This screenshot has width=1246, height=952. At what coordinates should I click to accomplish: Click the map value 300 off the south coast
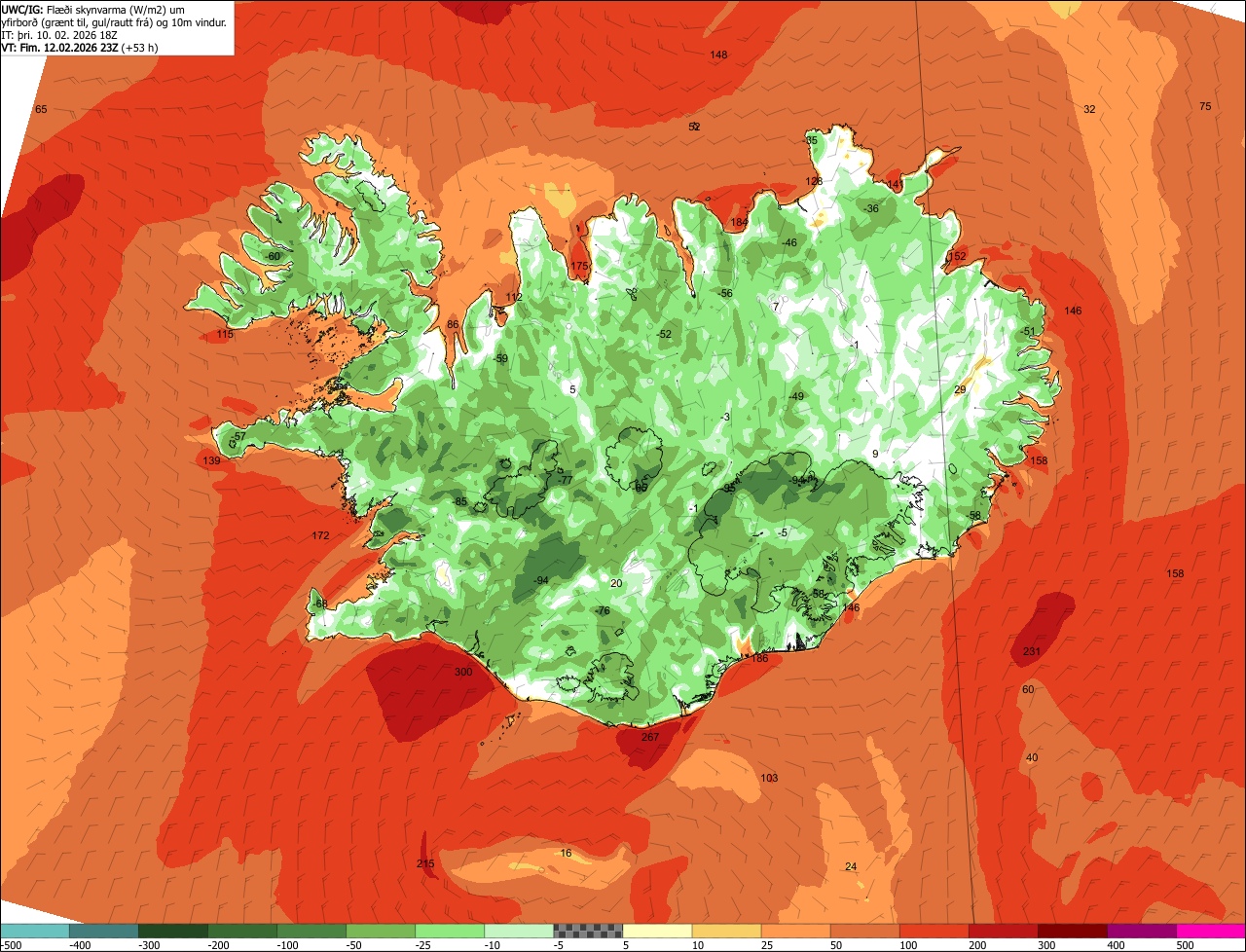pyautogui.click(x=463, y=672)
